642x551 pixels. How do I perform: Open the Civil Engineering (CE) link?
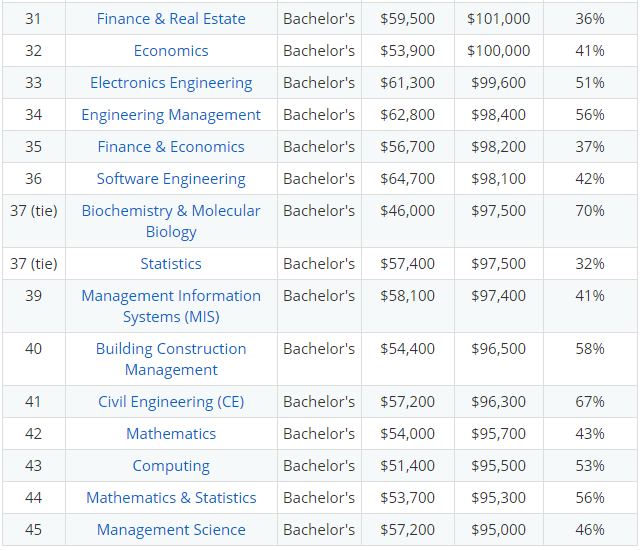click(x=171, y=402)
